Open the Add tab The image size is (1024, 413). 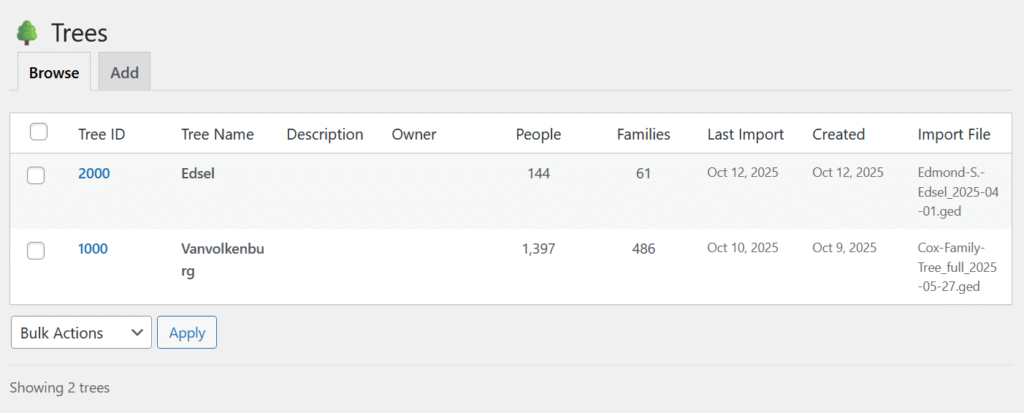124,72
